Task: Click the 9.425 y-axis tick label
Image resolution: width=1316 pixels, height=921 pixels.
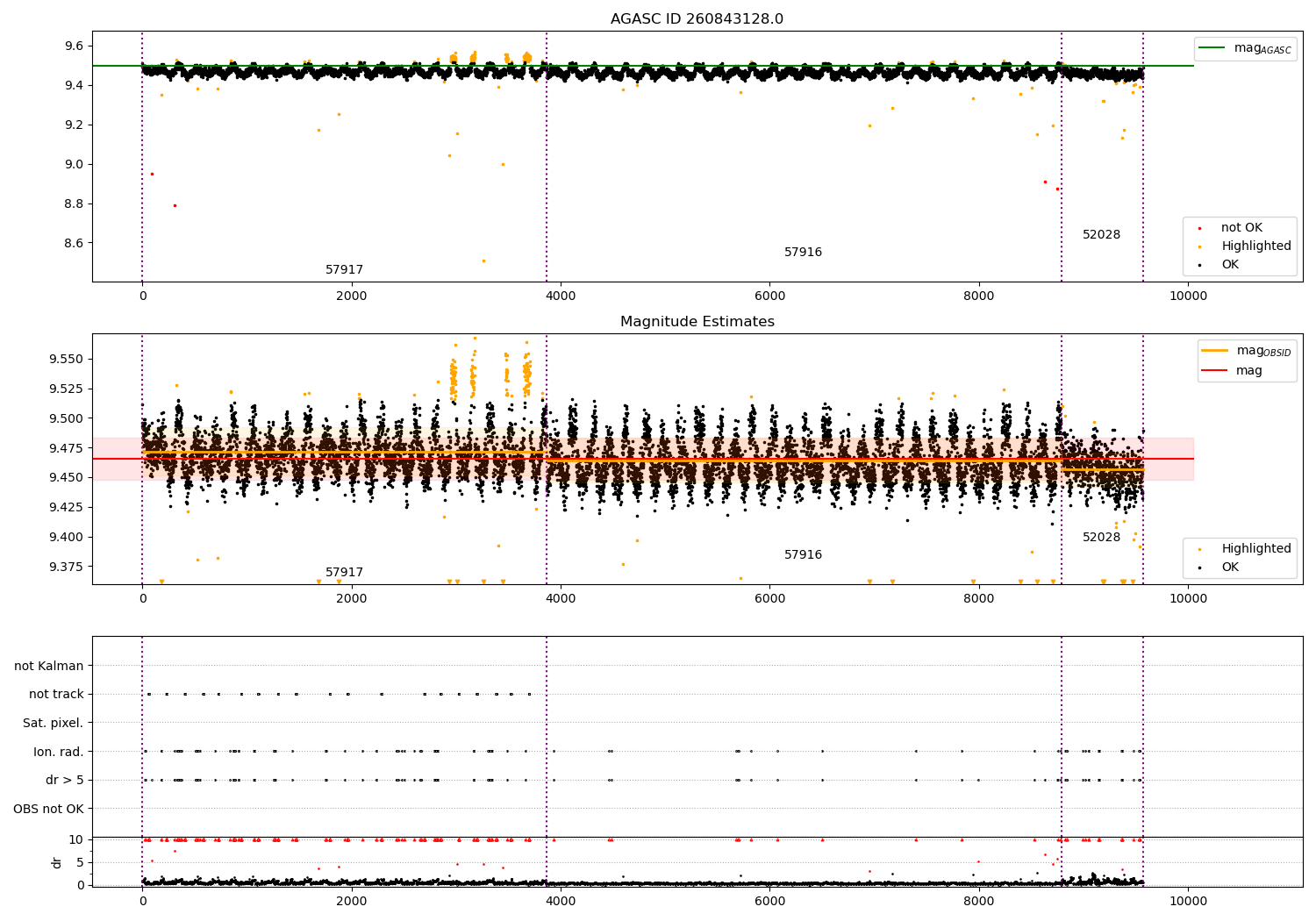Action: pyautogui.click(x=67, y=507)
